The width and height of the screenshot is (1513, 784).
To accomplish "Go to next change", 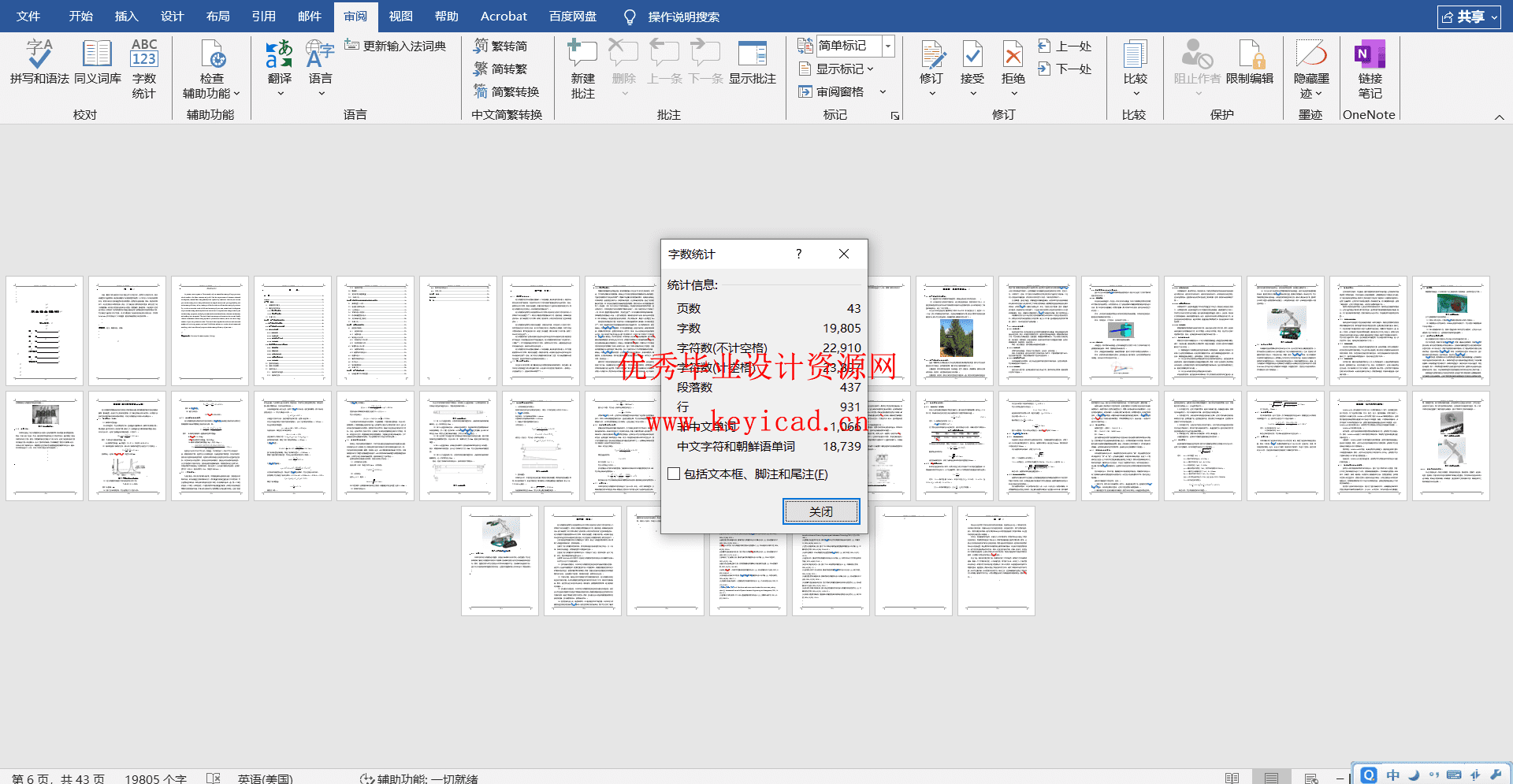I will pos(1065,69).
